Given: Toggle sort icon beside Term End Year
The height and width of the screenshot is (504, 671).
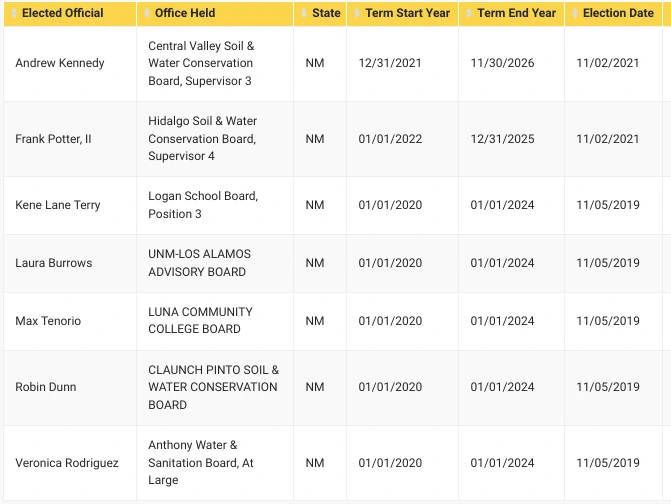Looking at the screenshot, I should pyautogui.click(x=469, y=14).
